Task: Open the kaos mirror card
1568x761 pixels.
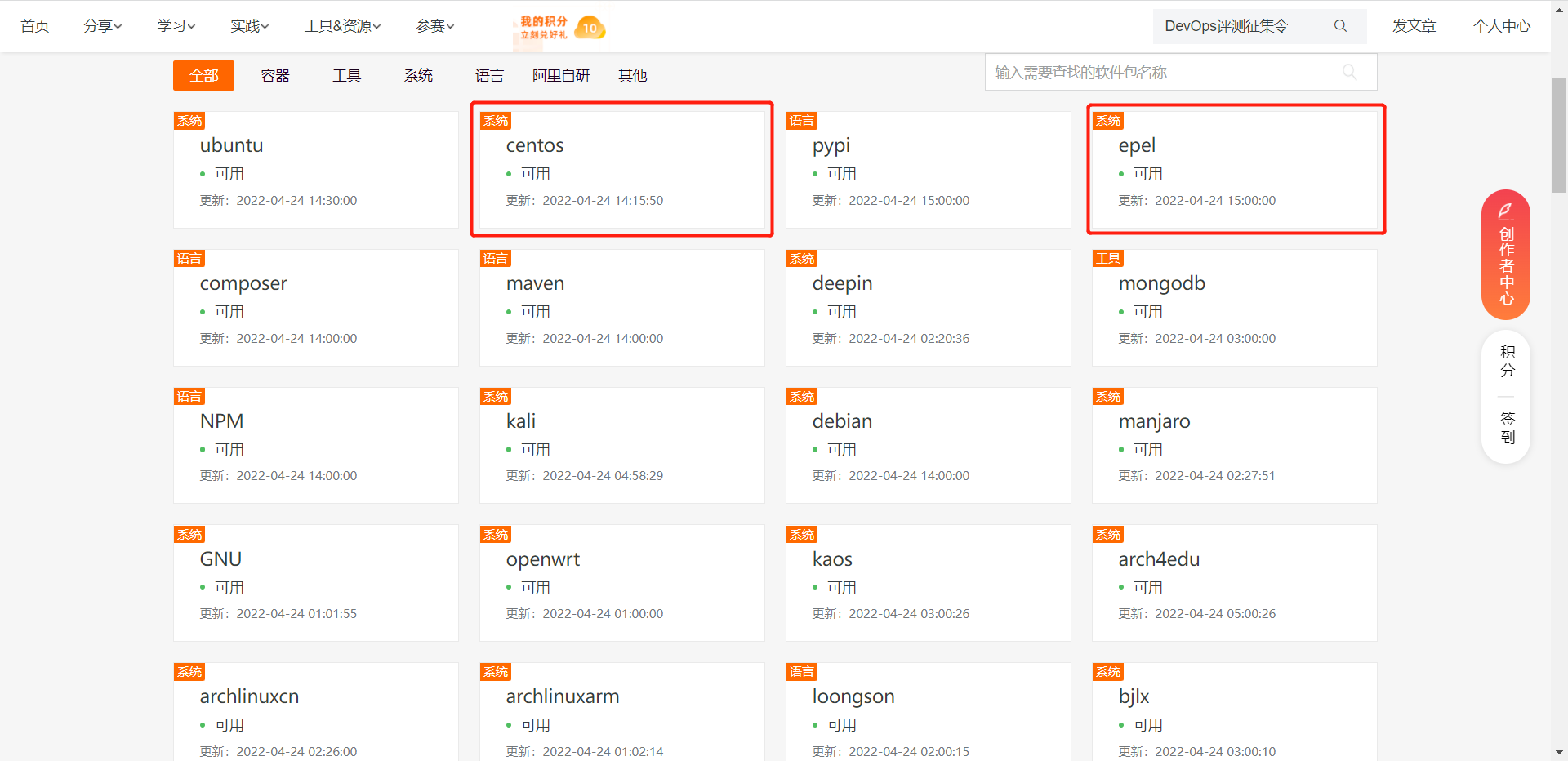Action: coord(928,583)
